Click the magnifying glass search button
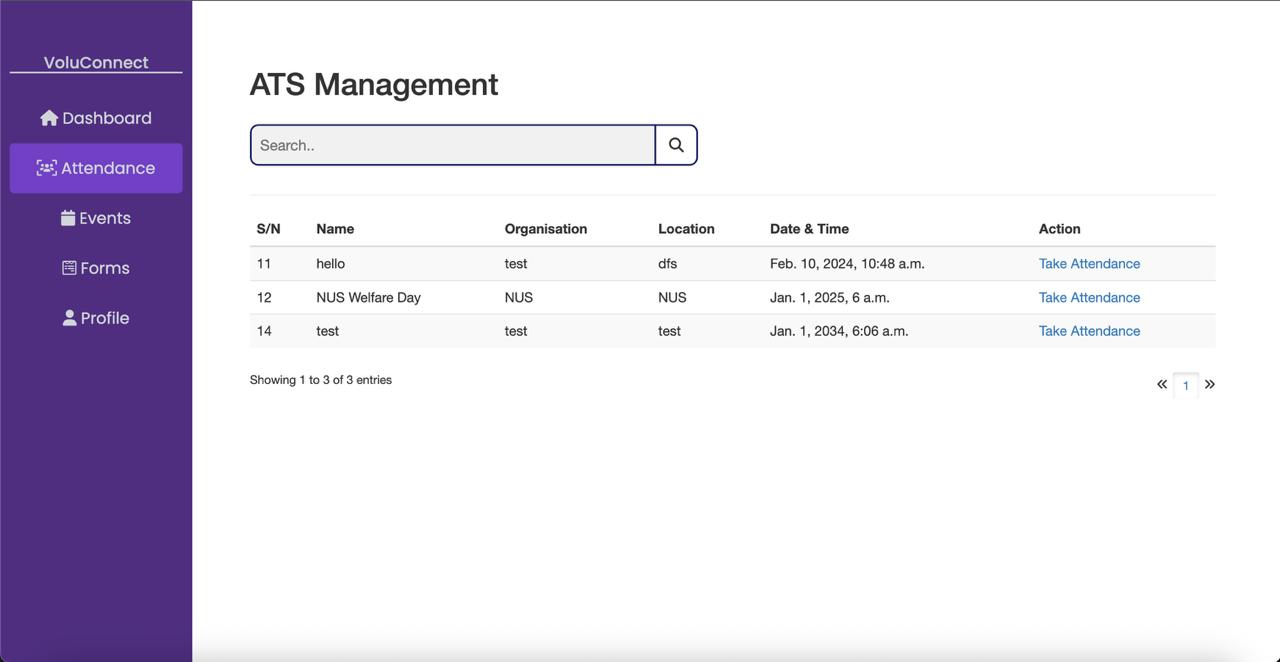 pos(676,145)
